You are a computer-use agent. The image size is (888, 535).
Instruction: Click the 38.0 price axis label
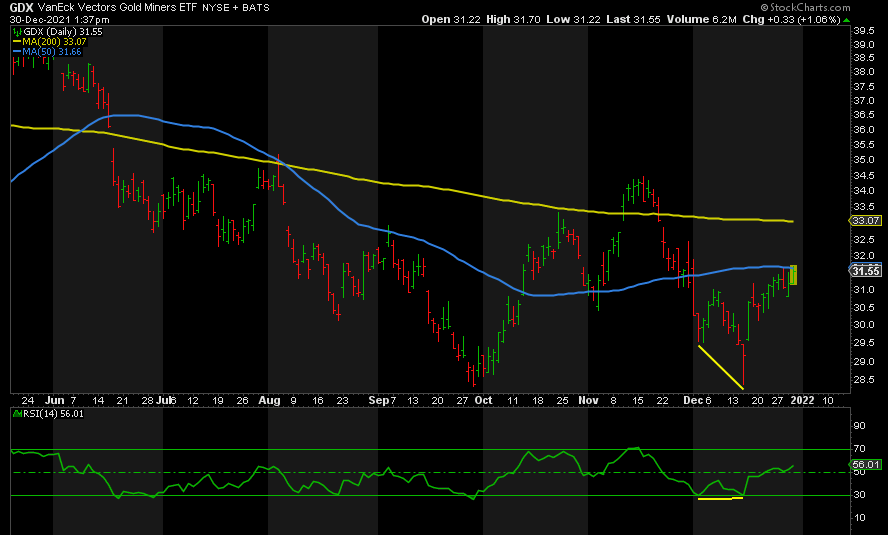(864, 72)
